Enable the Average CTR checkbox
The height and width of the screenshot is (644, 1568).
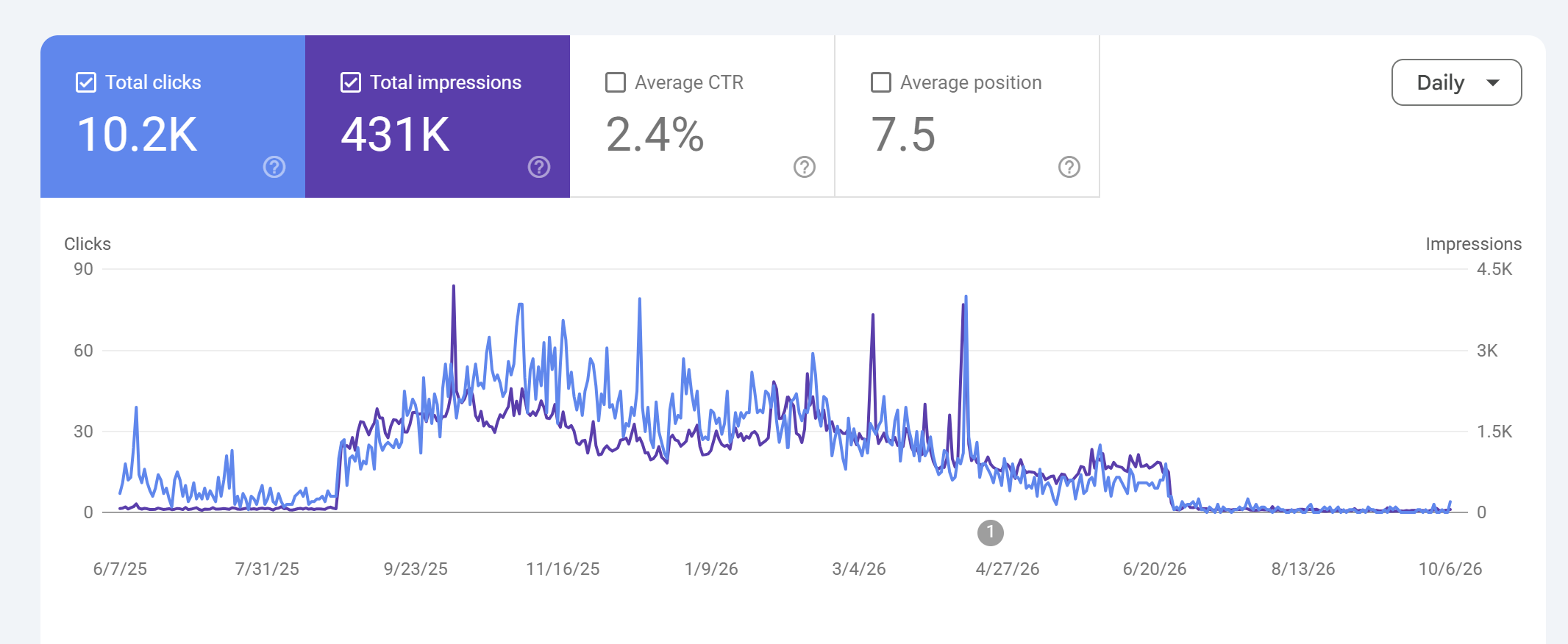pyautogui.click(x=616, y=82)
